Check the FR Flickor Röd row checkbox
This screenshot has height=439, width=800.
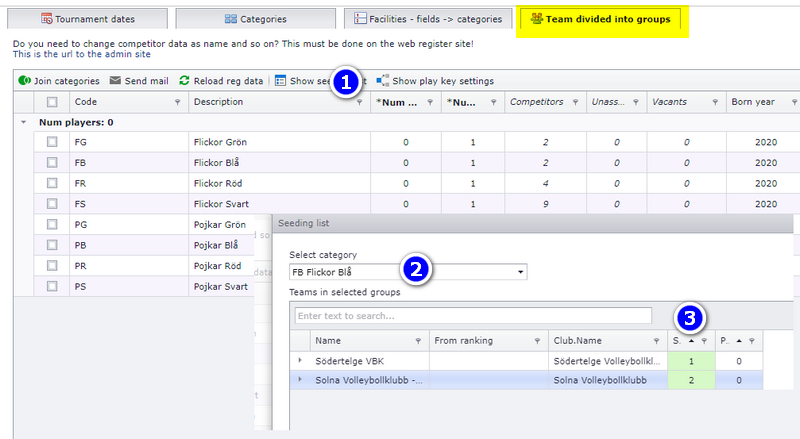tap(52, 183)
